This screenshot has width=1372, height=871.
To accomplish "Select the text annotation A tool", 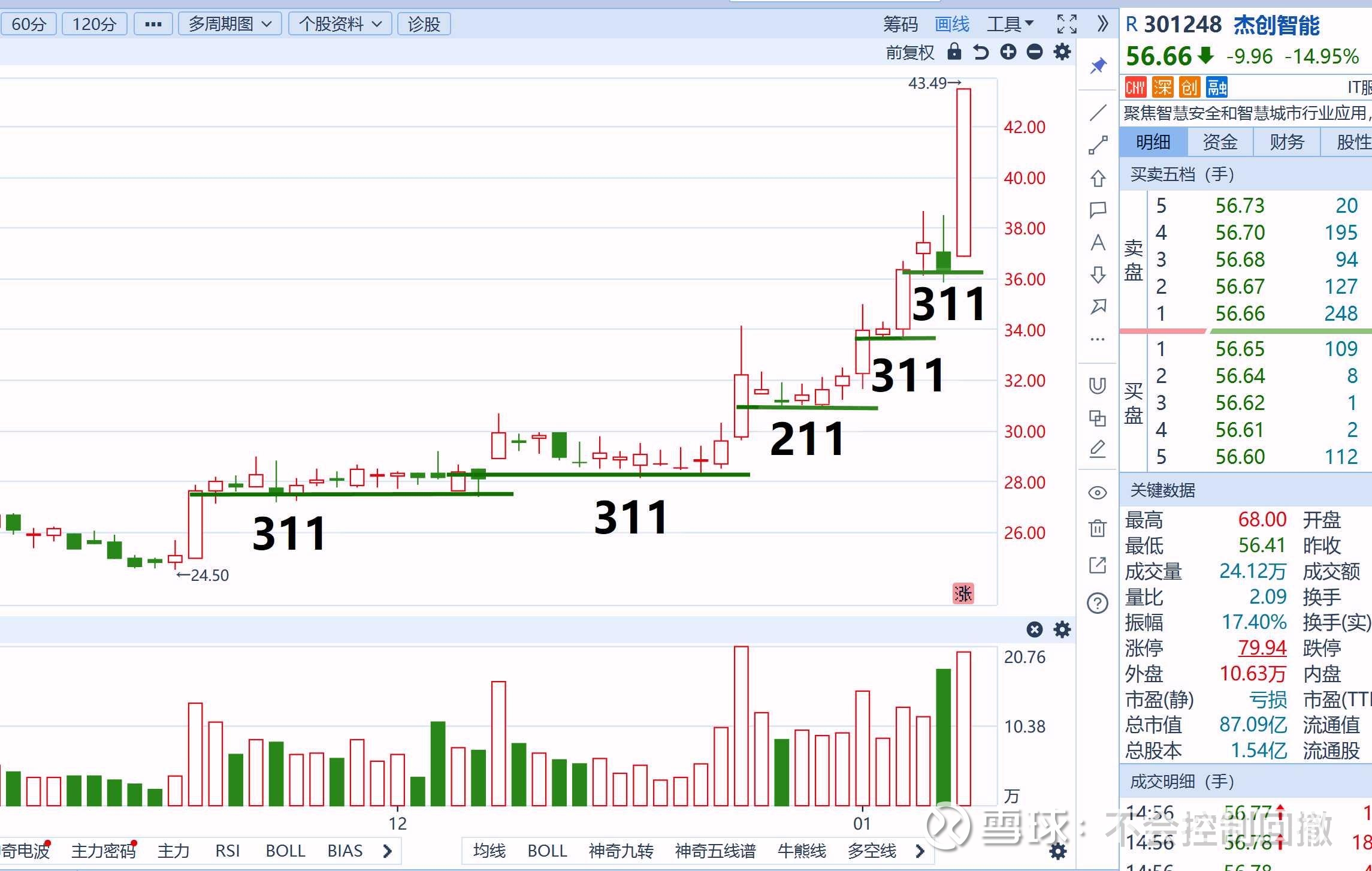I will coord(1098,243).
